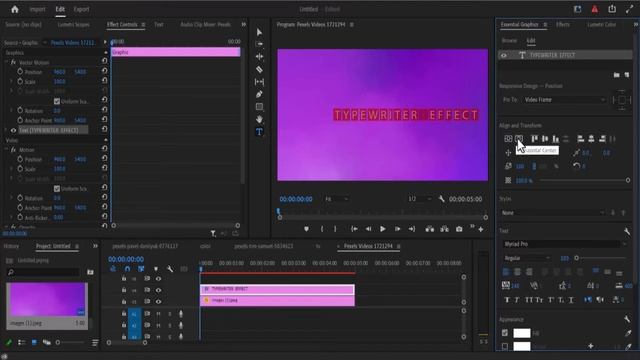Image resolution: width=640 pixels, height=360 pixels.
Task: Toggle animation stopwatch for Motion Scale
Action: pos(20,169)
